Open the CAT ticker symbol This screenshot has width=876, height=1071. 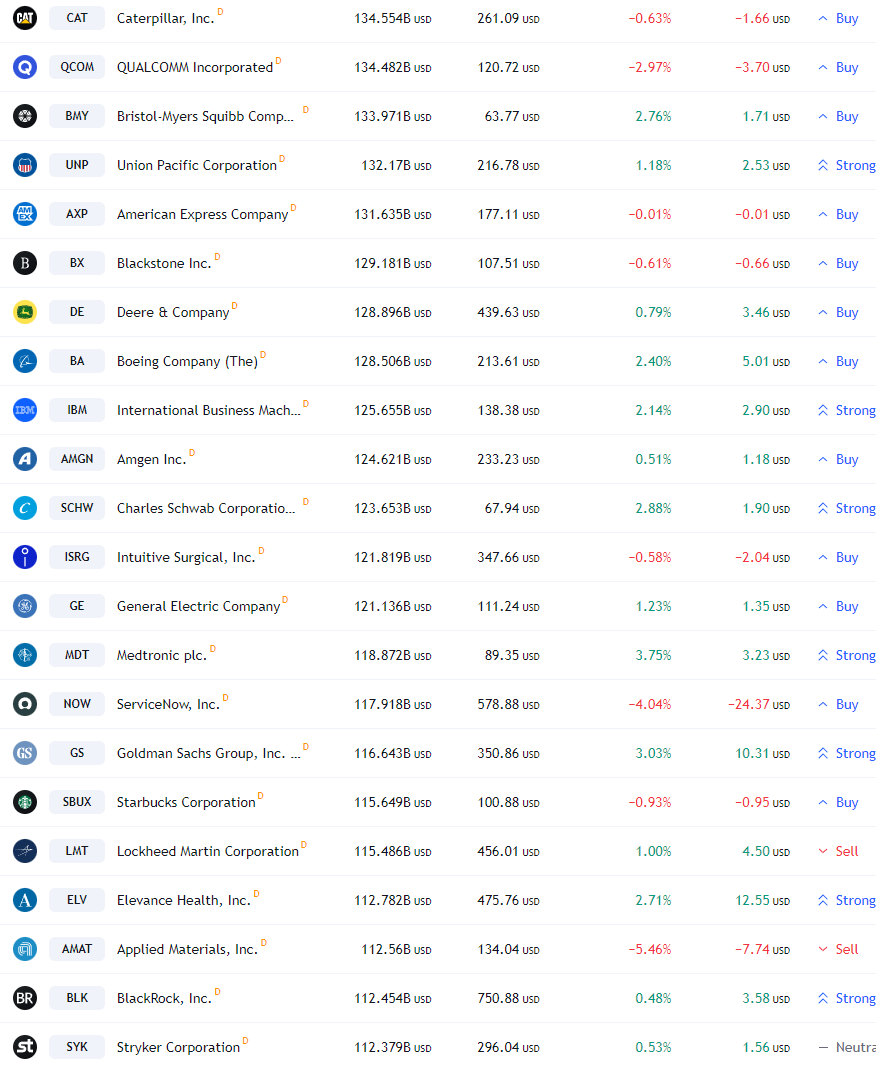(77, 18)
